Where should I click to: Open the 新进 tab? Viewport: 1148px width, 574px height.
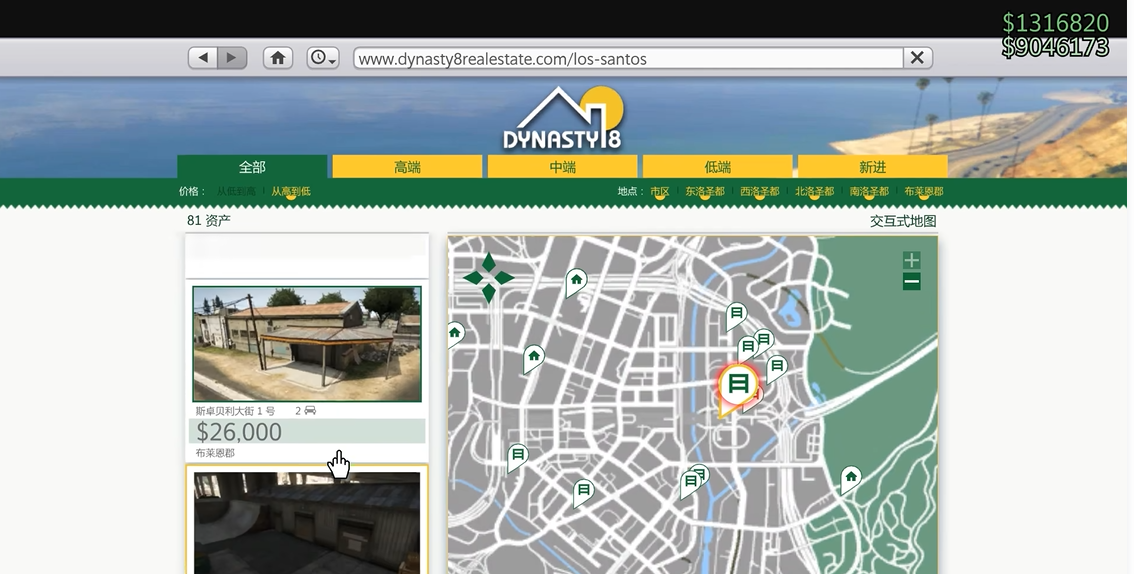(x=873, y=166)
